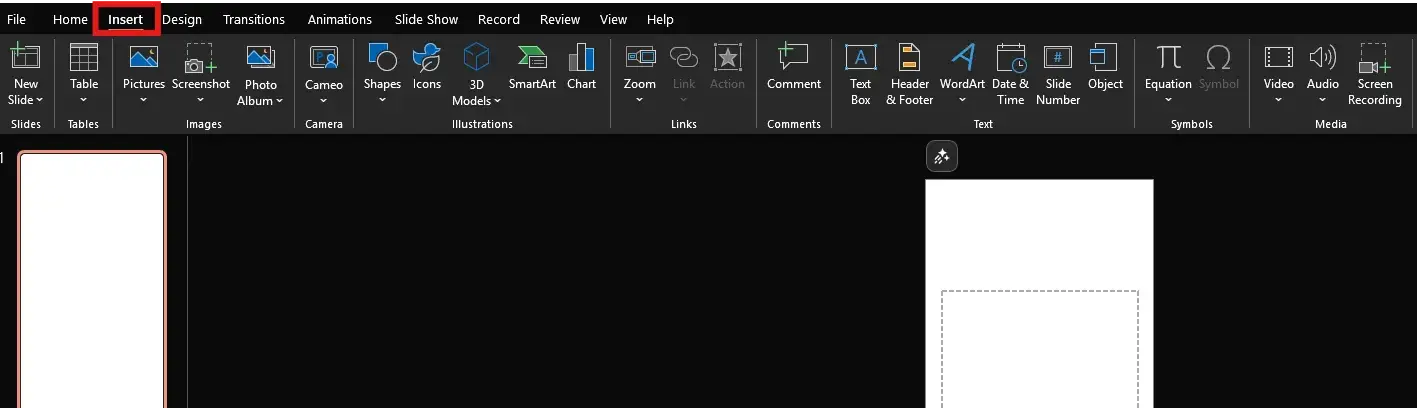
Task: Select the Insert tab
Action: [x=126, y=19]
